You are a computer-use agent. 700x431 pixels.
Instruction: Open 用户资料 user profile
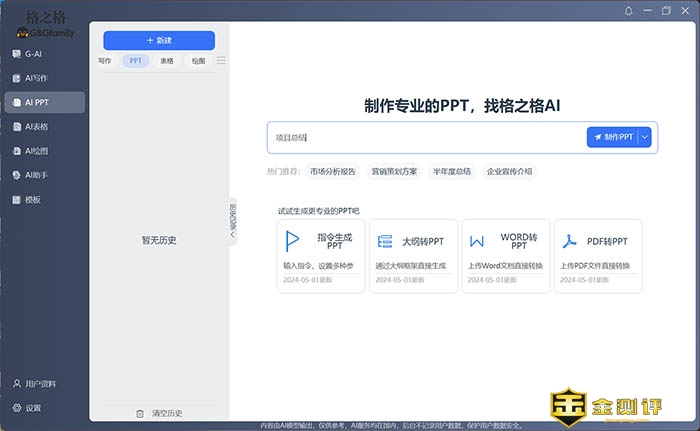[40, 384]
